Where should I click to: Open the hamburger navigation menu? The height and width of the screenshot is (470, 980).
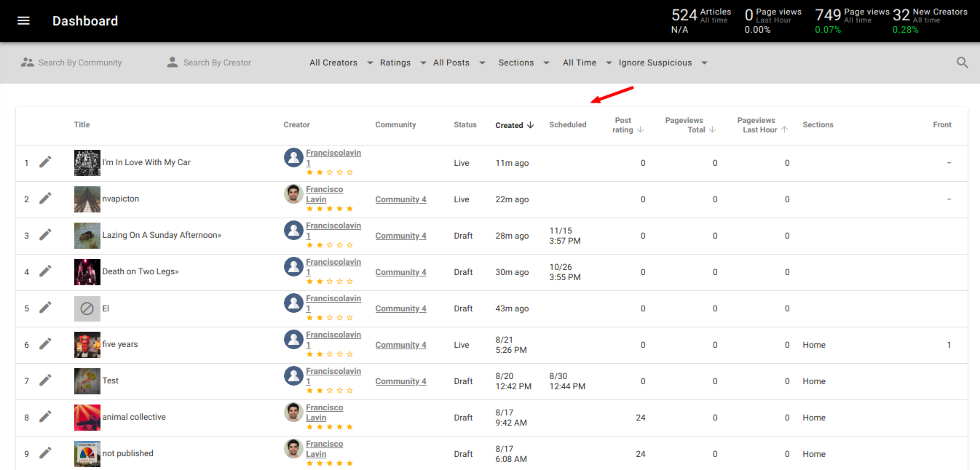[24, 21]
